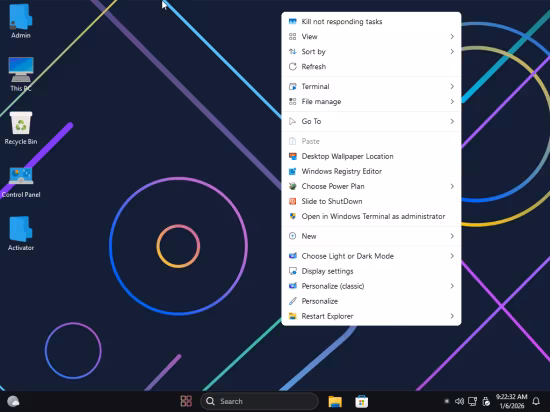Click the taskbar Search box
Image resolution: width=550 pixels, height=412 pixels.
tap(259, 401)
